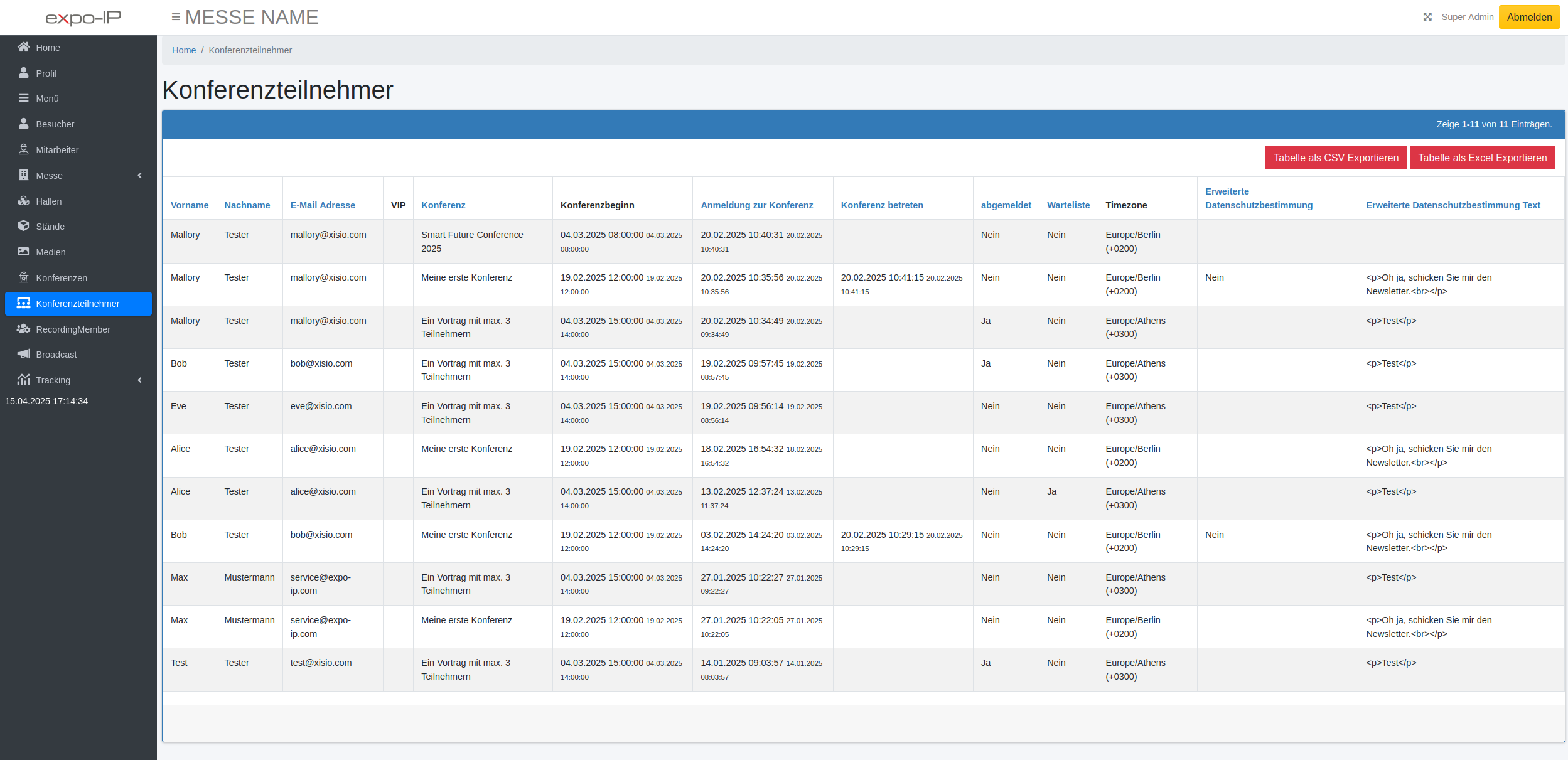Sort table by Nachname column header
This screenshot has height=760, width=1568.
pos(247,205)
